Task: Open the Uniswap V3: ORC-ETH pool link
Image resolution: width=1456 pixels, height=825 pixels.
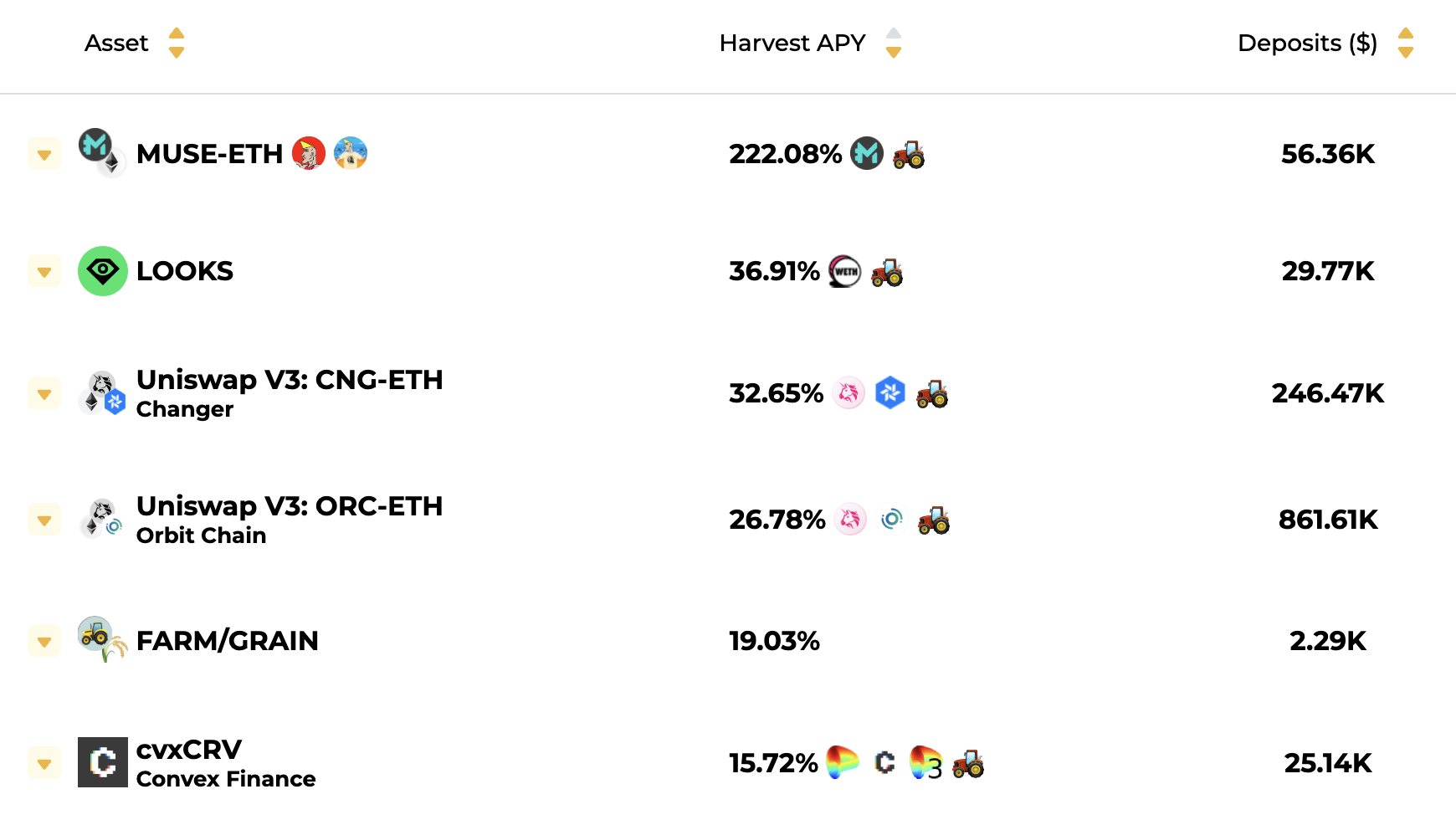Action: [289, 505]
